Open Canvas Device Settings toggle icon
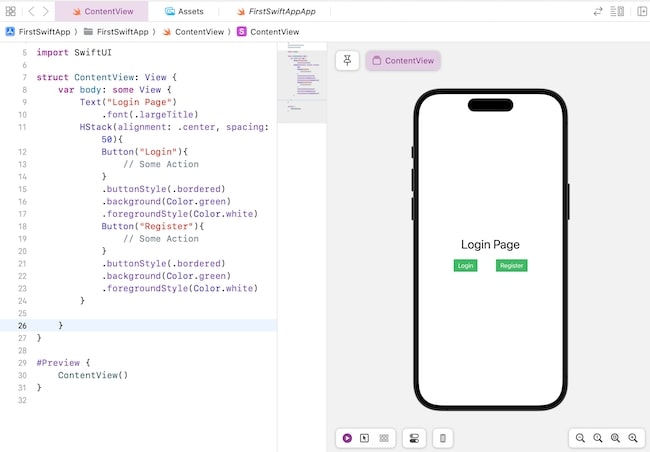 (x=413, y=438)
